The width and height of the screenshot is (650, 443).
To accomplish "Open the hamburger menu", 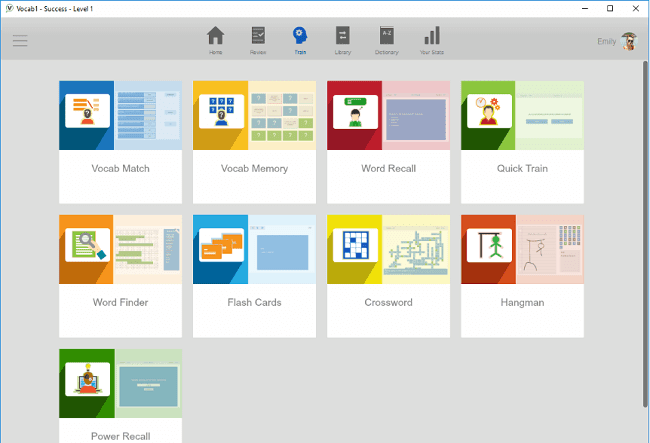I will click(x=20, y=41).
